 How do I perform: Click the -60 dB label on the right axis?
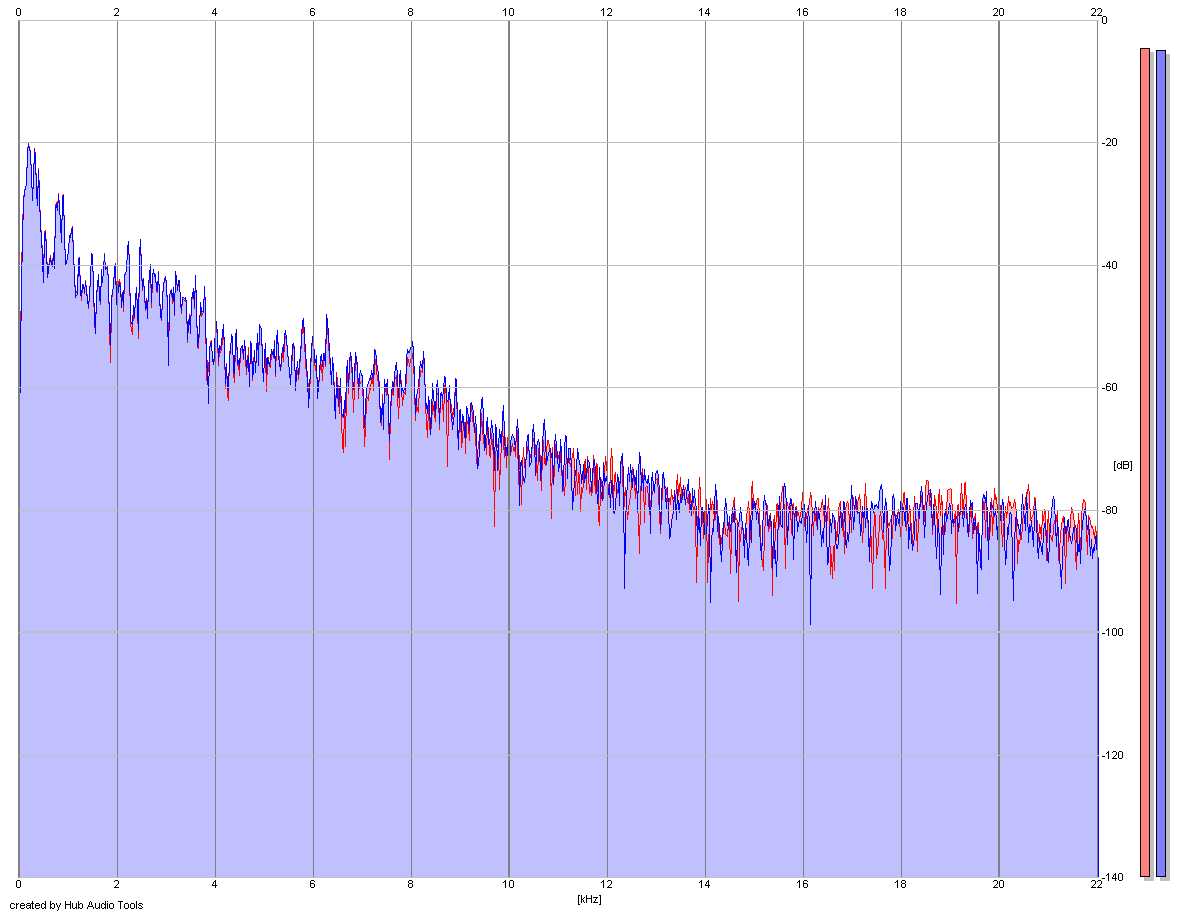1109,387
